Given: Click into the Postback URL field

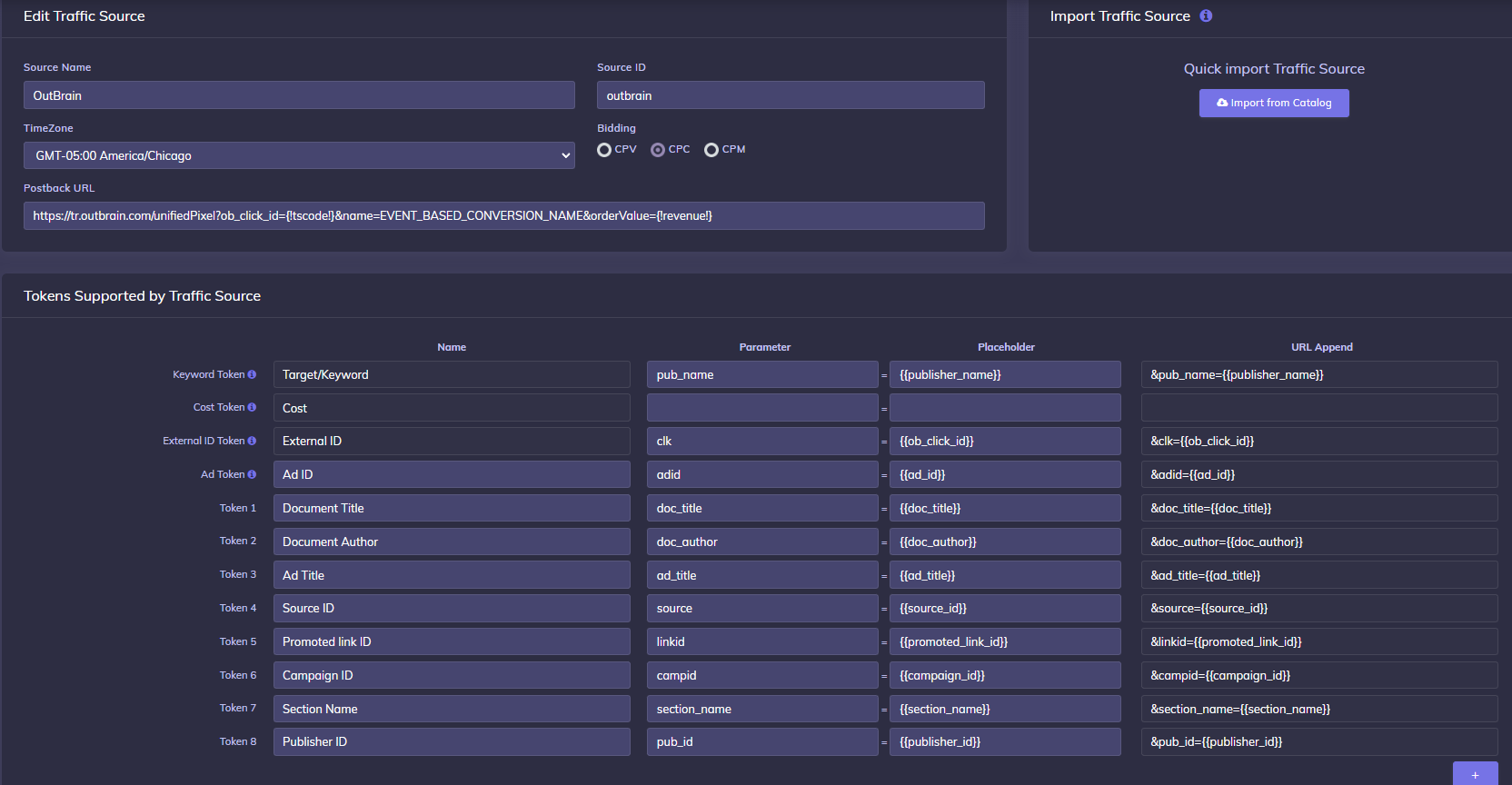Looking at the screenshot, I should (x=504, y=215).
